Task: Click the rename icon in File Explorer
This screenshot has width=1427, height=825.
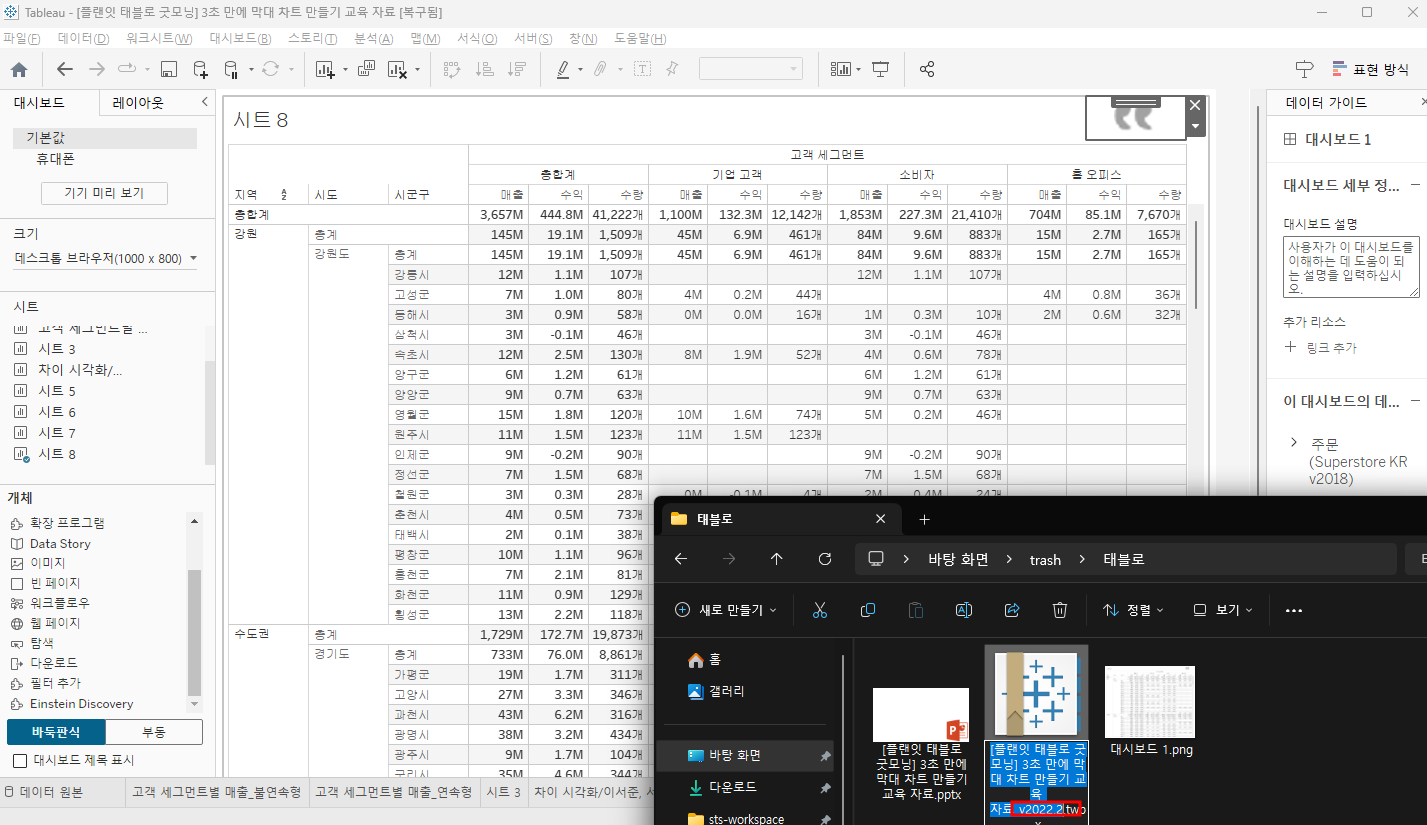Action: 964,610
